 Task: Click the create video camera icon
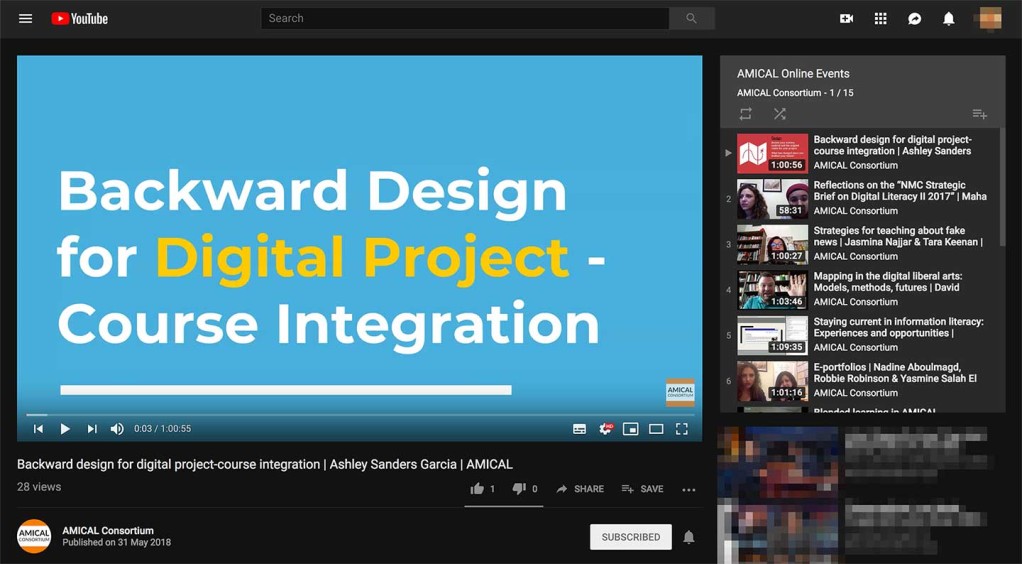point(846,18)
